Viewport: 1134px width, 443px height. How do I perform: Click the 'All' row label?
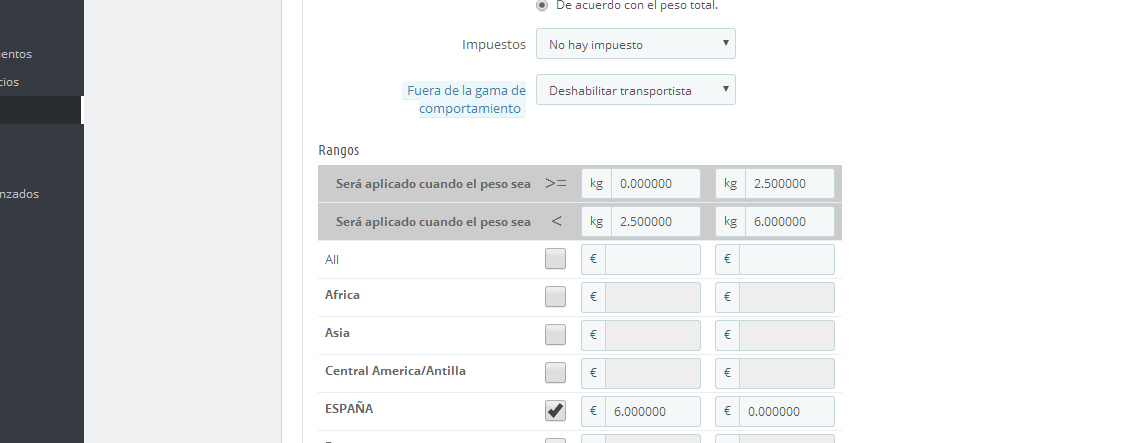(332, 259)
